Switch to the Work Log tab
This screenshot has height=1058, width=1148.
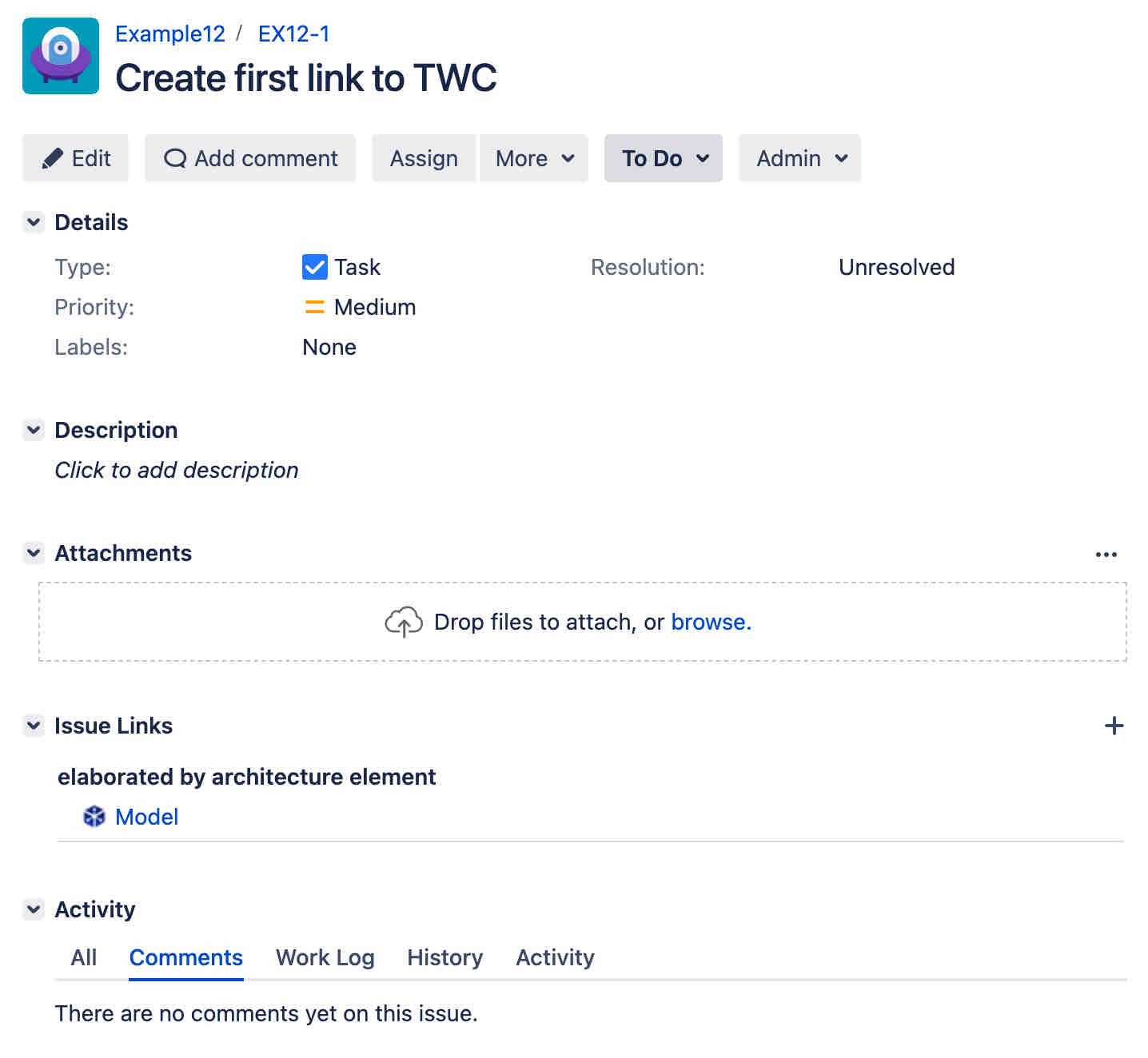[325, 957]
